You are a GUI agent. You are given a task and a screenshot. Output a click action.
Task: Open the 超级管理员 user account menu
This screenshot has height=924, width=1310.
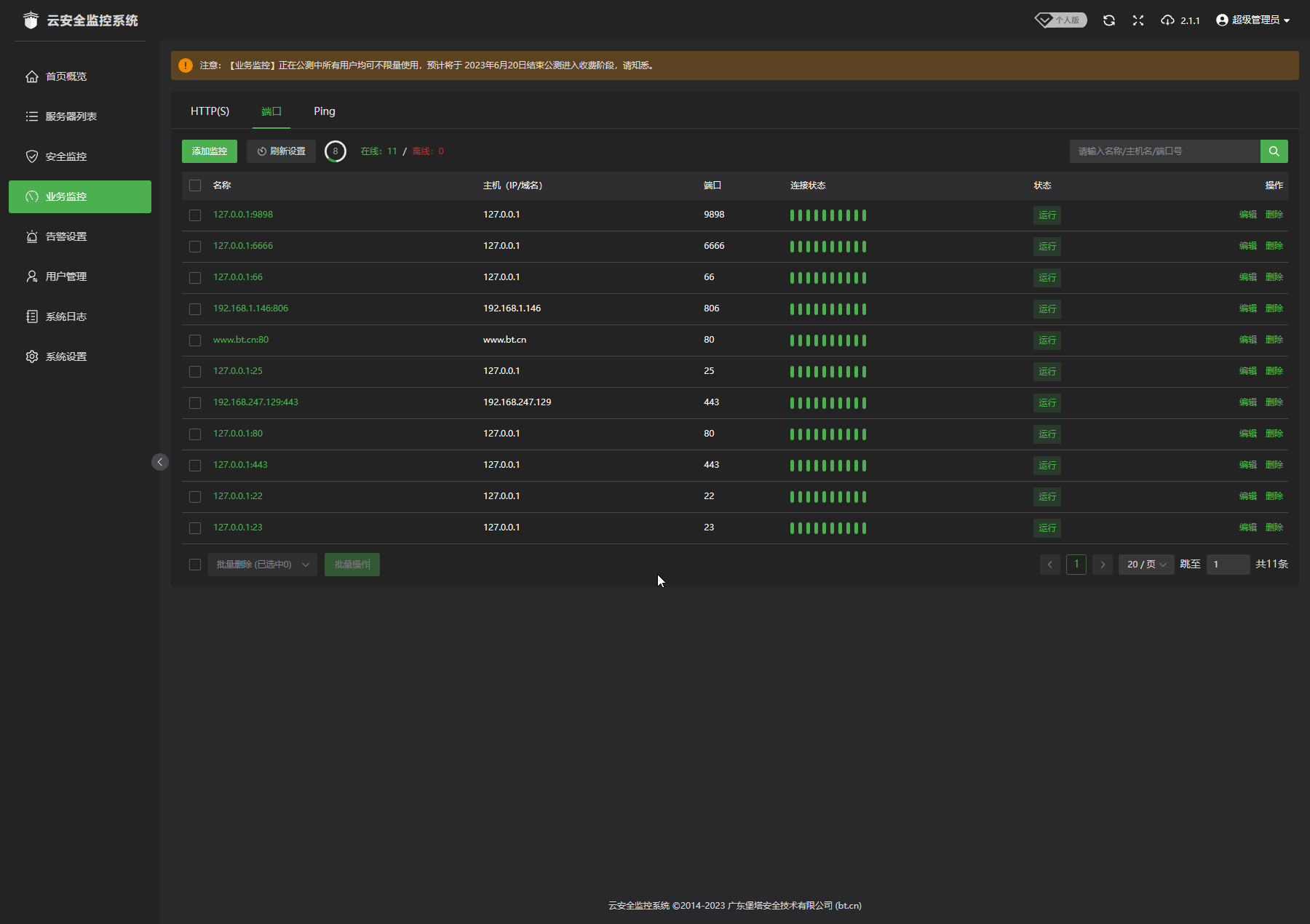[x=1253, y=20]
